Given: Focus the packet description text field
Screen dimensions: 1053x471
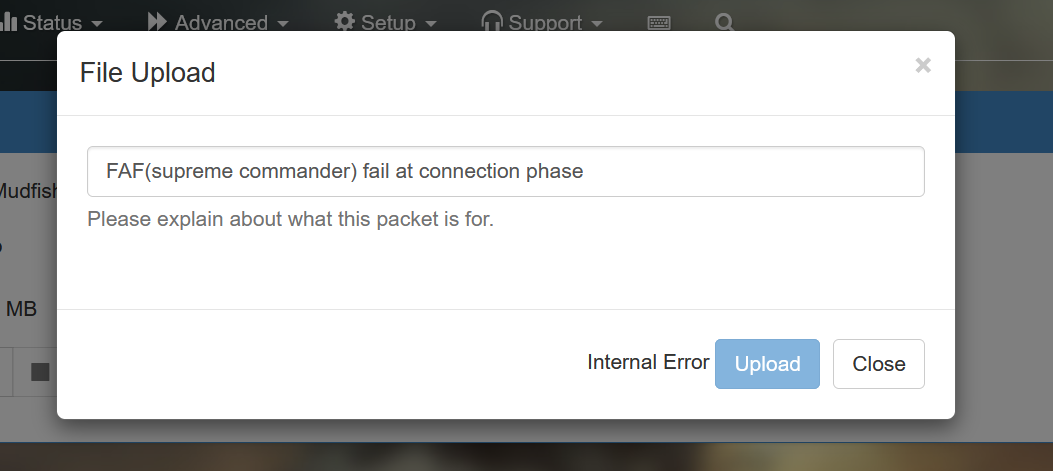Looking at the screenshot, I should coord(505,172).
